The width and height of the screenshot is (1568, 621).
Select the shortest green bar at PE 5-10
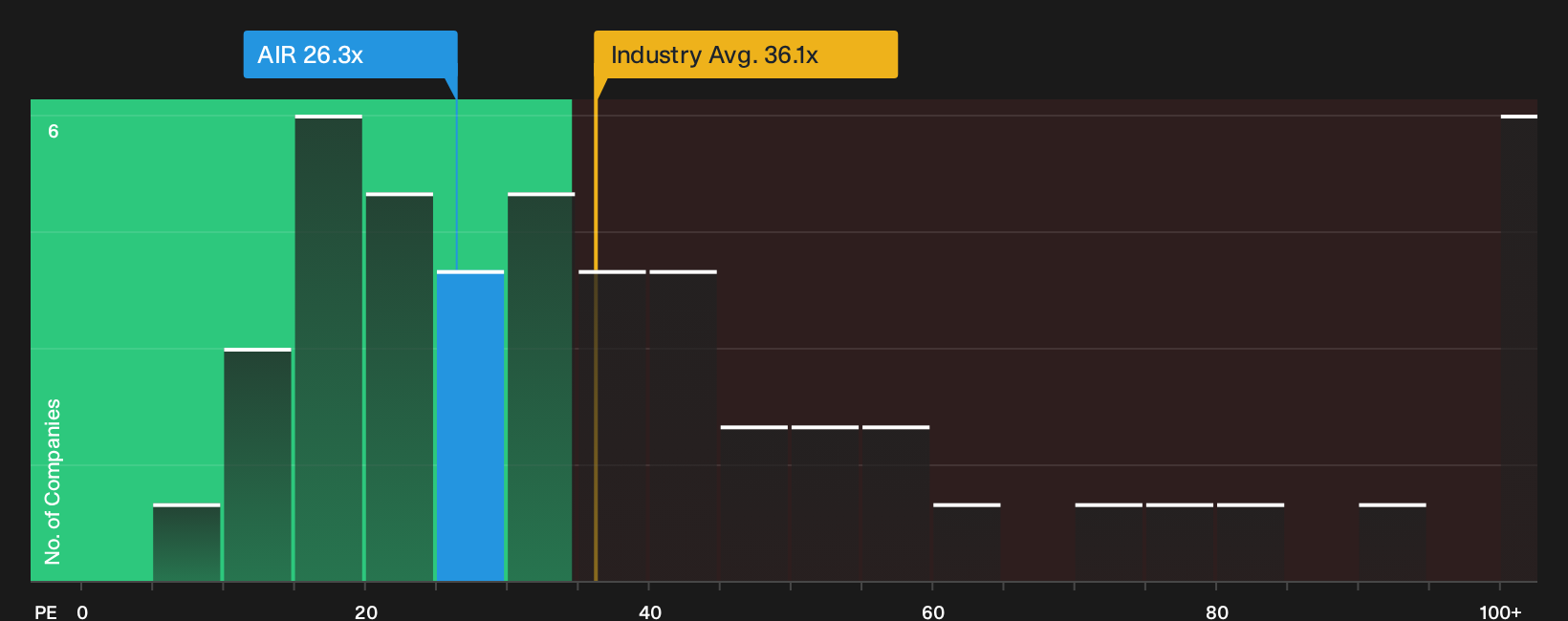[186, 543]
